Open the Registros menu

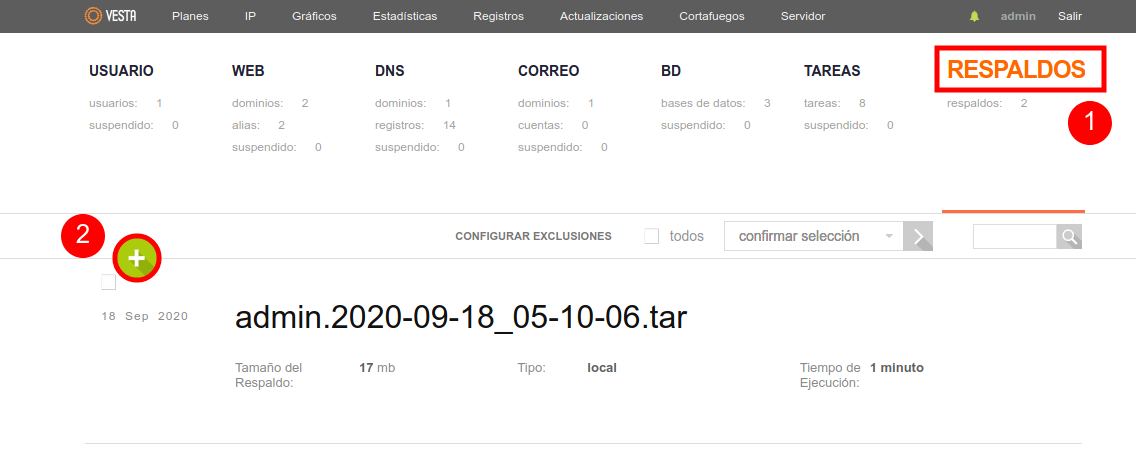[498, 16]
